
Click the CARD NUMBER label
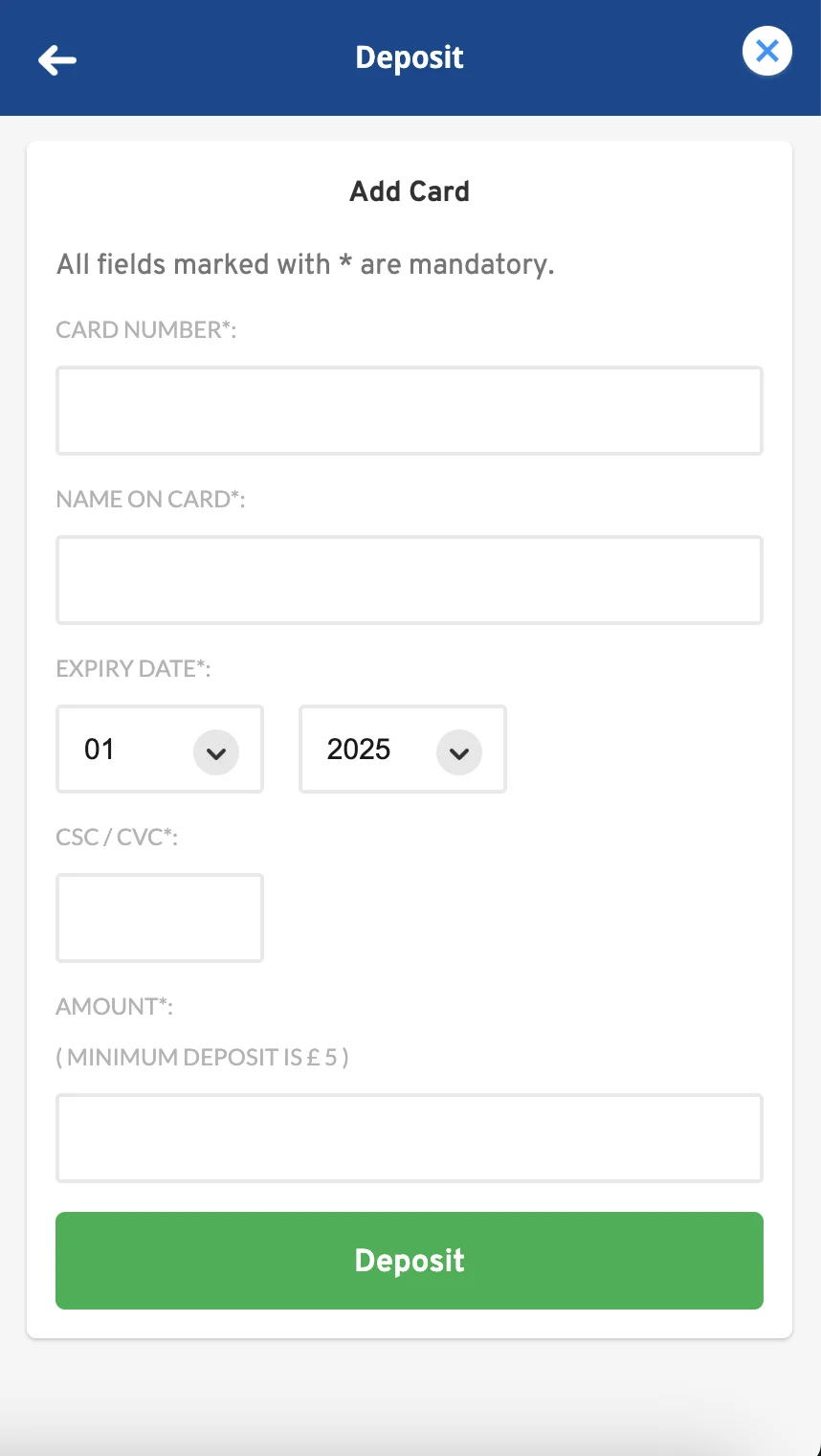point(145,330)
